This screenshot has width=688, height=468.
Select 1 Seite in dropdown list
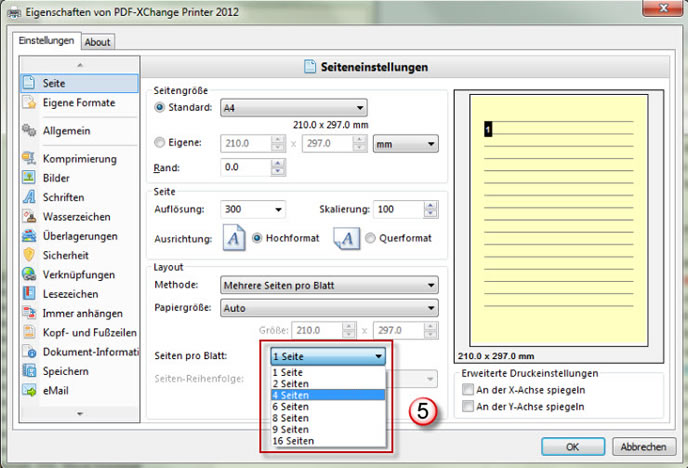[x=328, y=372]
